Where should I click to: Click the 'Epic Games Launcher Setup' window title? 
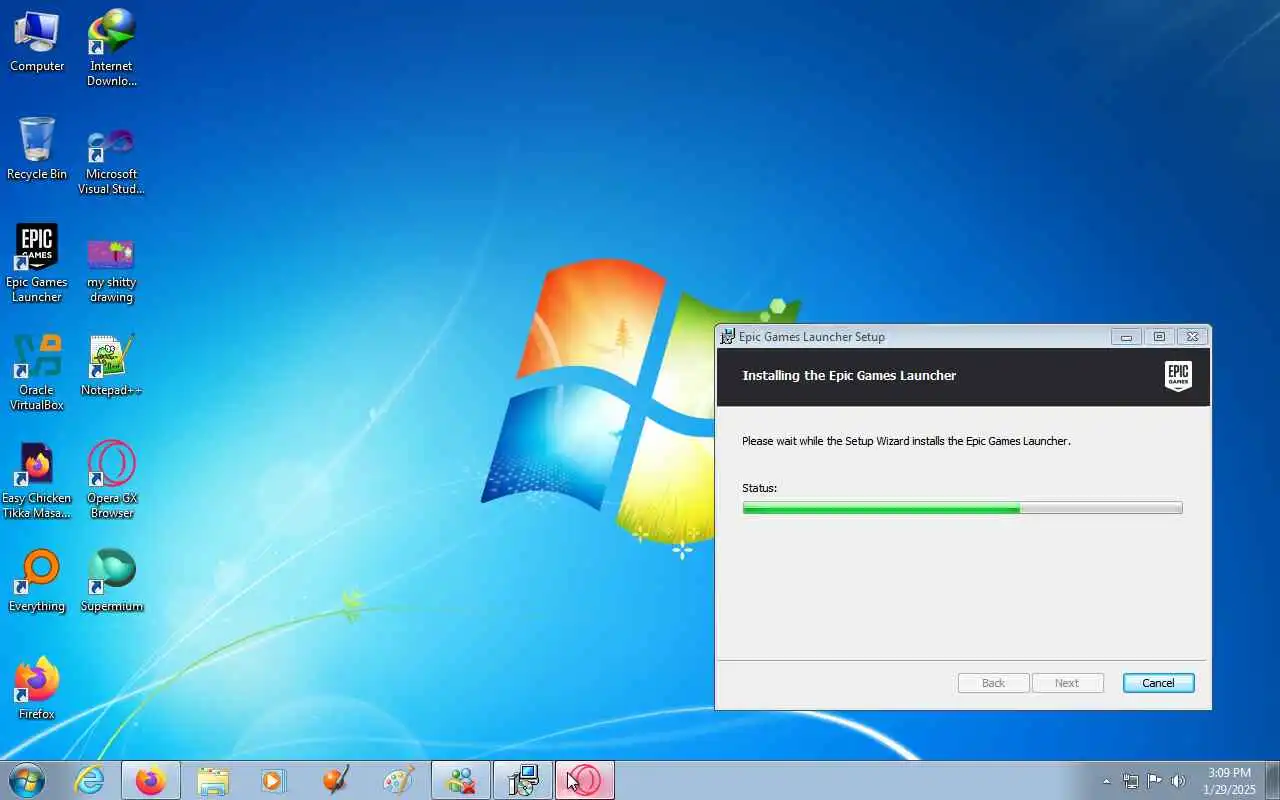click(811, 337)
